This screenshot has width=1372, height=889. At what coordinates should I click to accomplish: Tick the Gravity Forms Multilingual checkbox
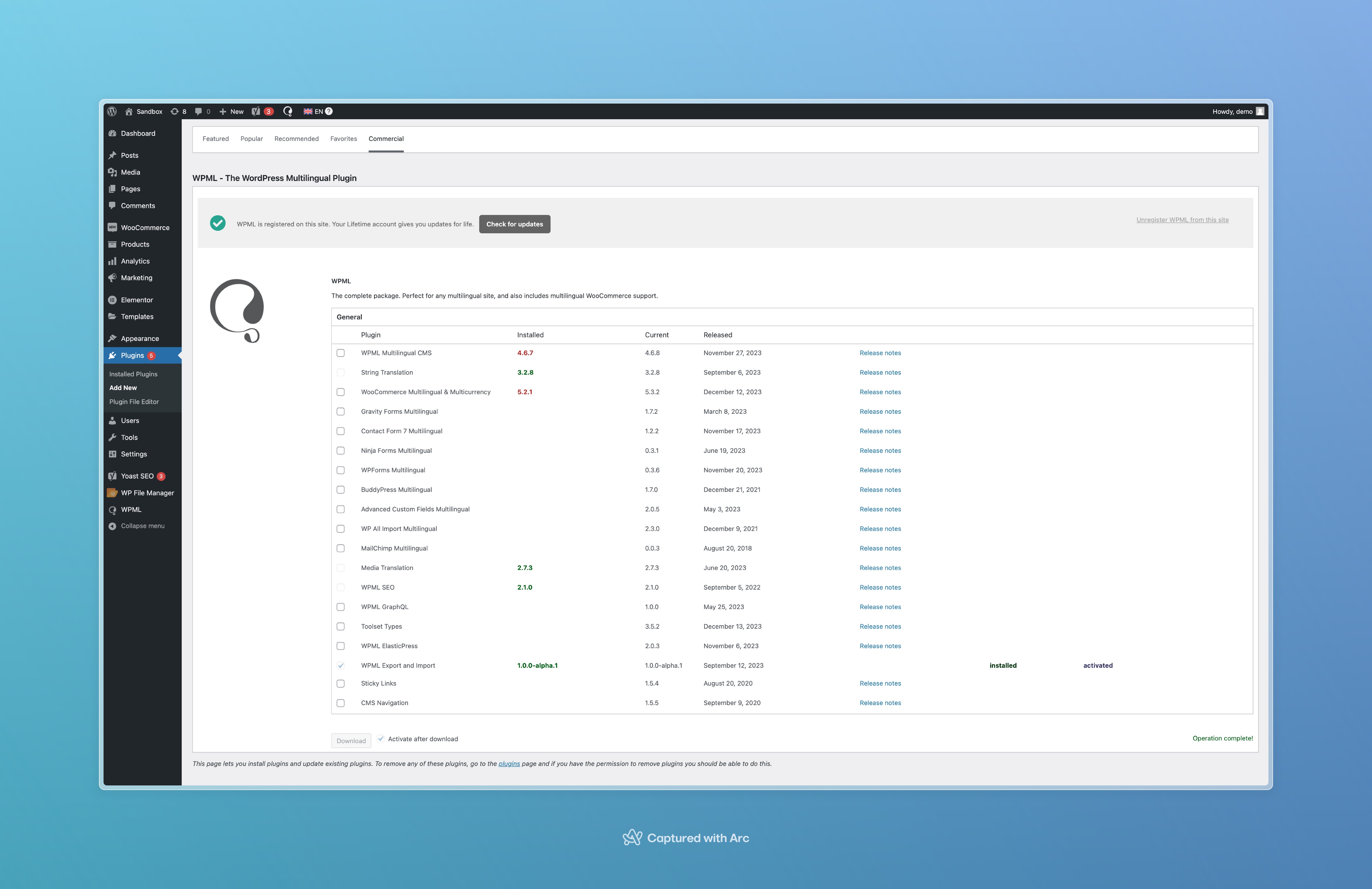pyautogui.click(x=341, y=412)
